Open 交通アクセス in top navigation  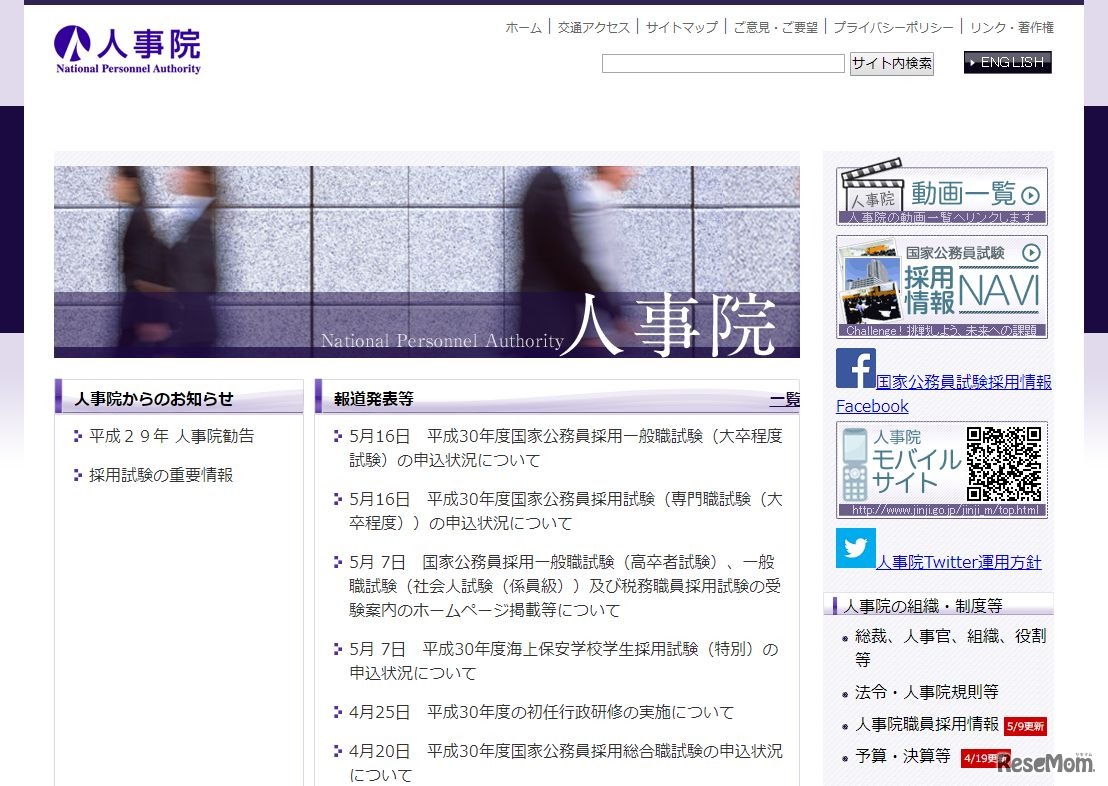point(594,28)
